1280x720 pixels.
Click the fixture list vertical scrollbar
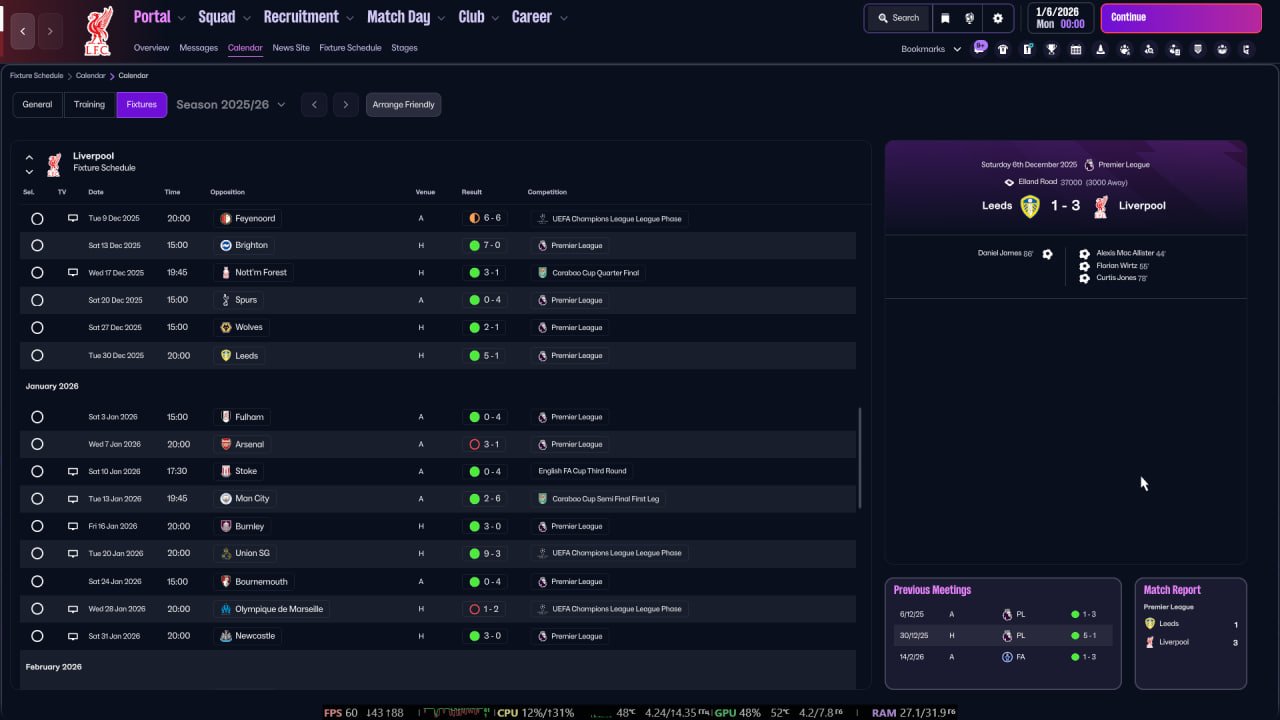859,458
